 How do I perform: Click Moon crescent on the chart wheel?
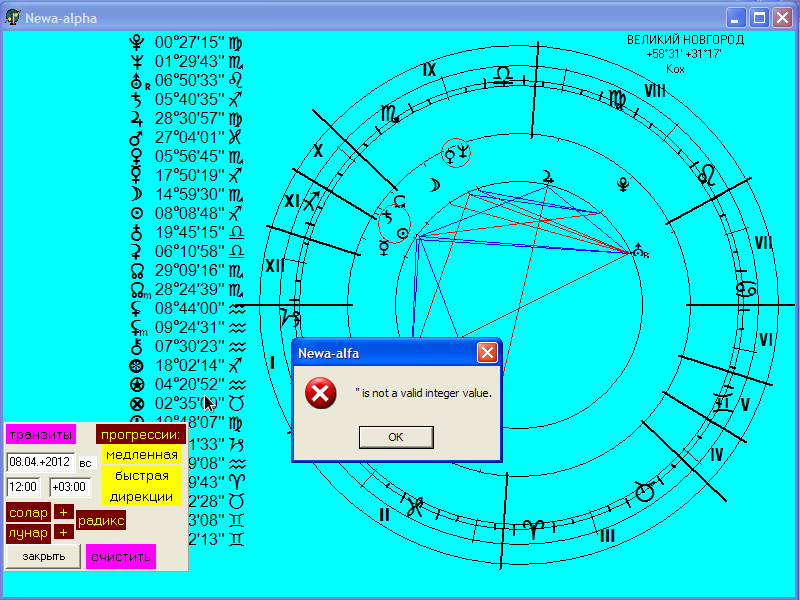point(435,185)
